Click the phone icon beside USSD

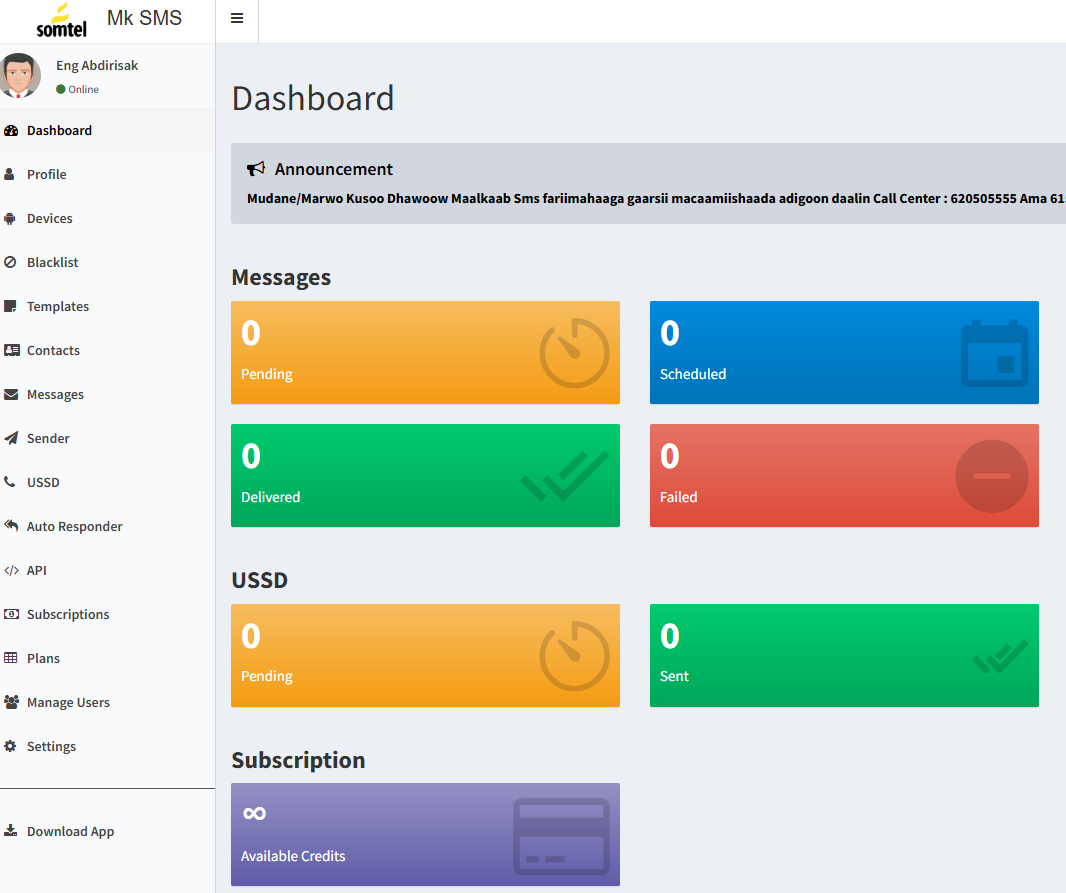point(11,482)
